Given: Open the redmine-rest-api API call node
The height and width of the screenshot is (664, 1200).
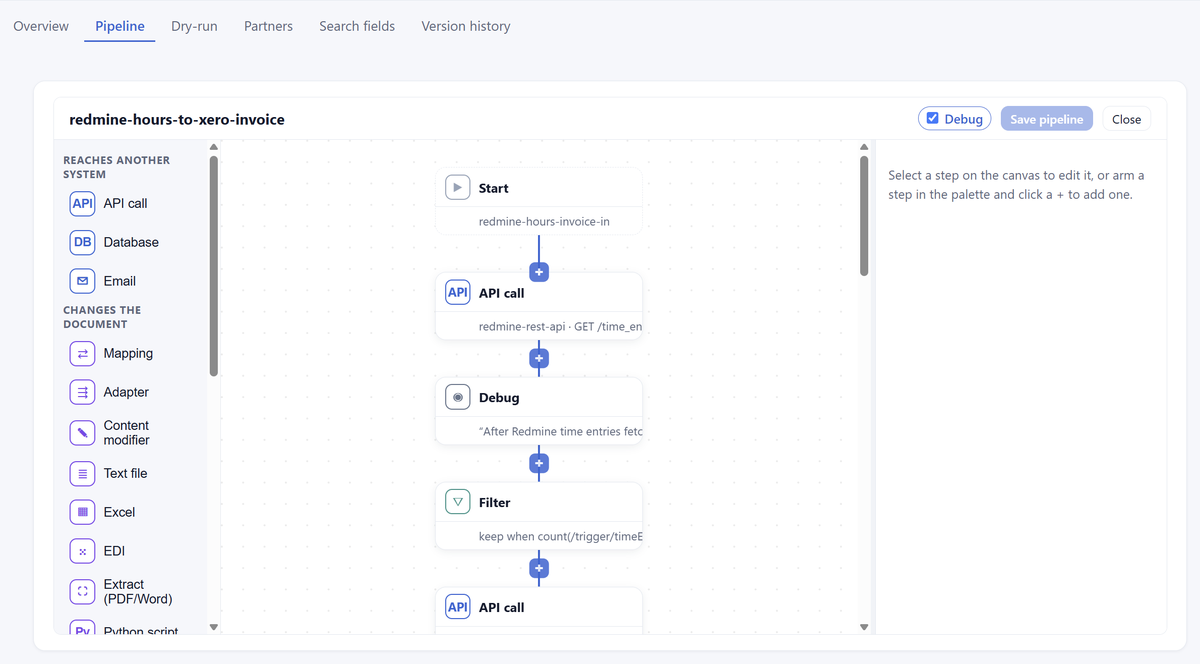Looking at the screenshot, I should 538,306.
